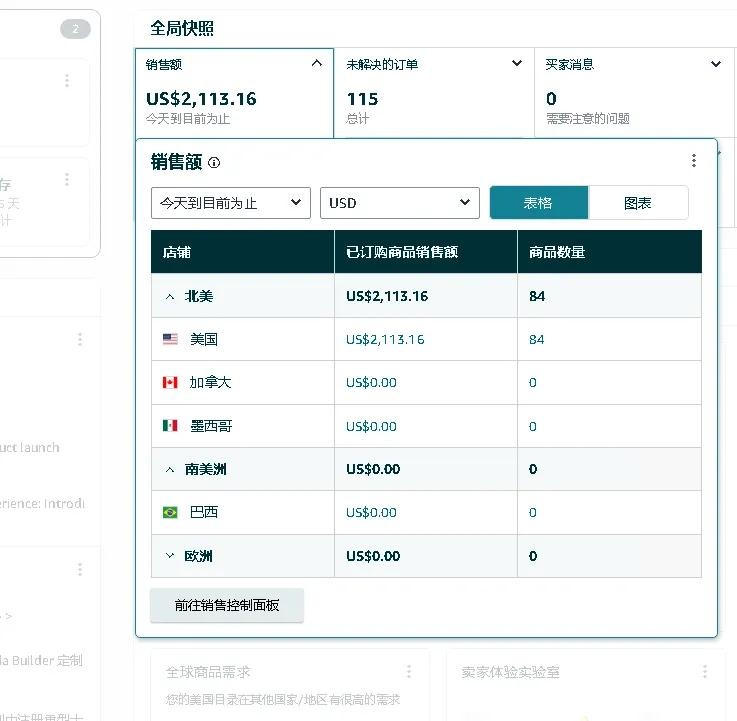Switch to the 图表 view tab
The image size is (737, 721).
tap(638, 203)
